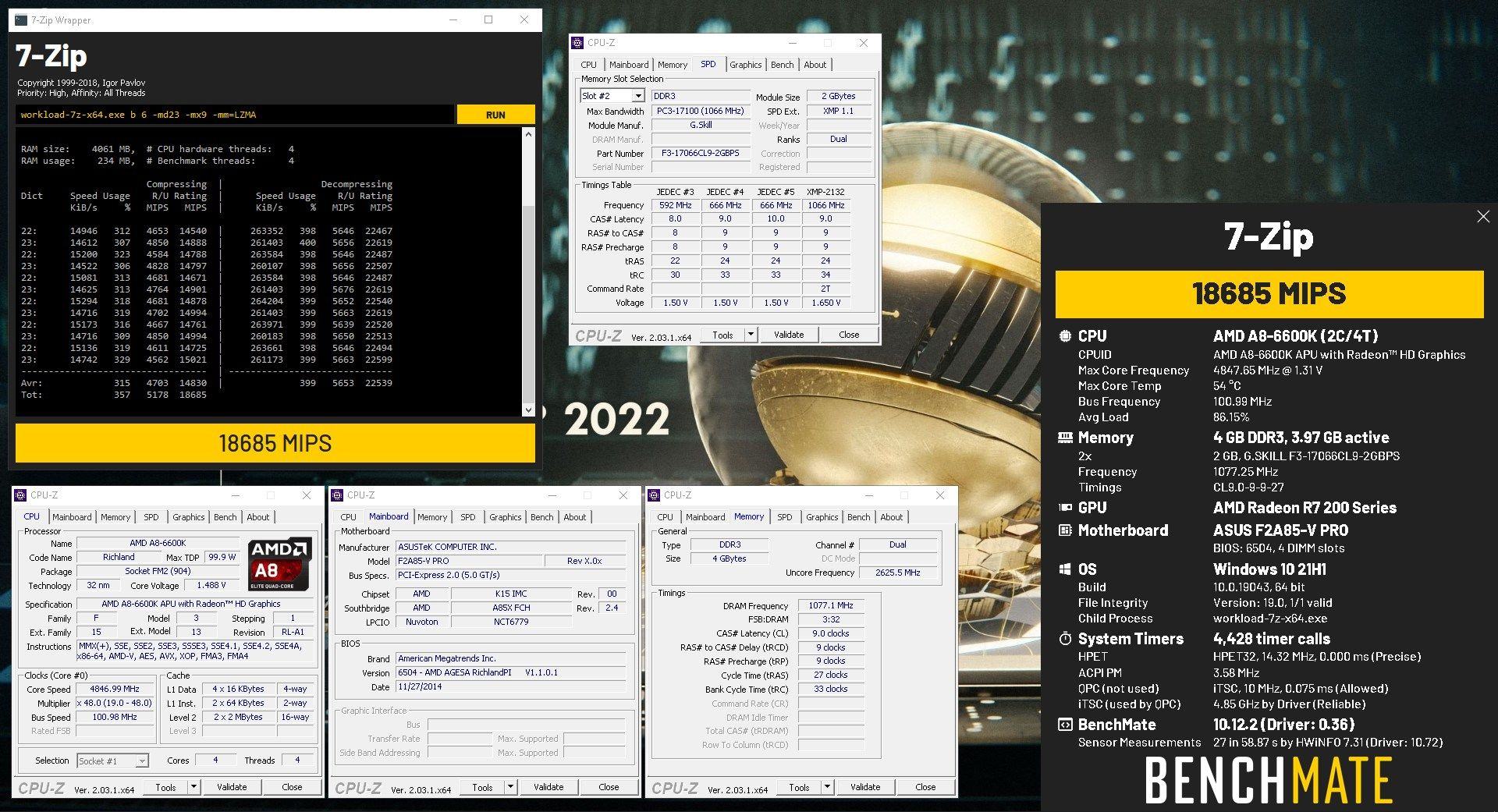Click the System Timers stopwatch icon
Screen dimensions: 1498x812
pyautogui.click(x=1065, y=639)
